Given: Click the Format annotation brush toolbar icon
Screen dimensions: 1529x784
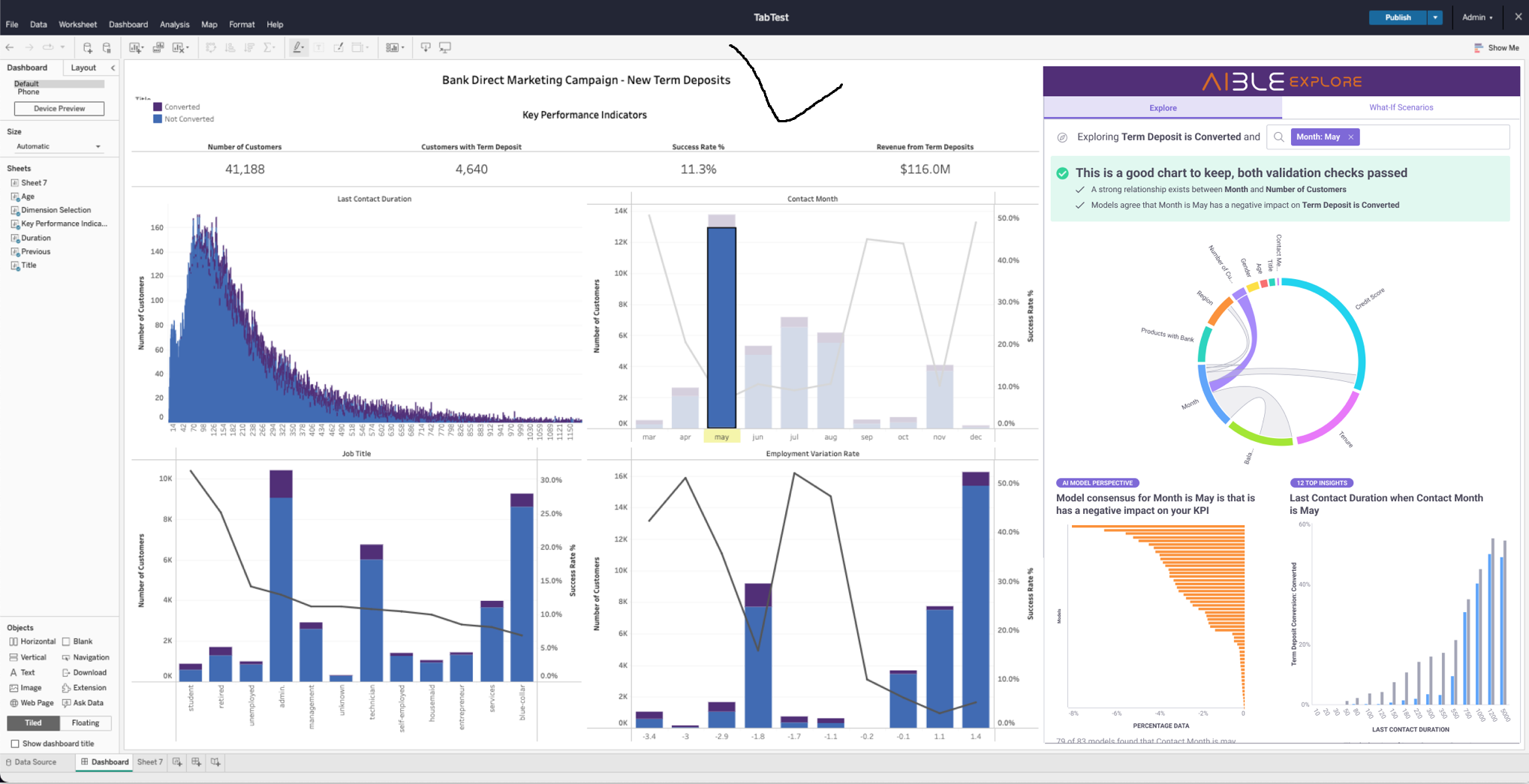Looking at the screenshot, I should (x=339, y=47).
